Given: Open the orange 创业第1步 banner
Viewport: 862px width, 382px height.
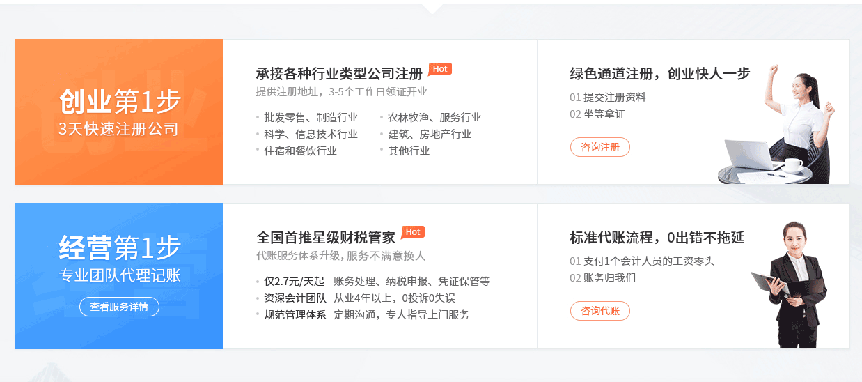Looking at the screenshot, I should (119, 112).
